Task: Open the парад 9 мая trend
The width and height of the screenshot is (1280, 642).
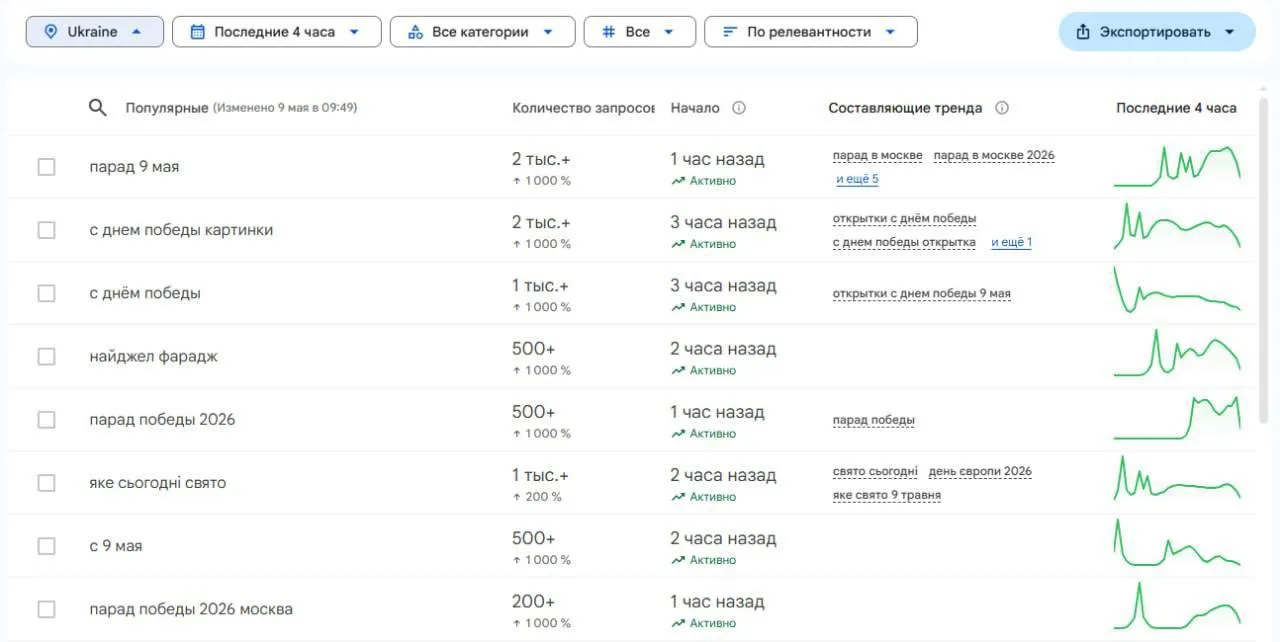Action: (x=134, y=167)
